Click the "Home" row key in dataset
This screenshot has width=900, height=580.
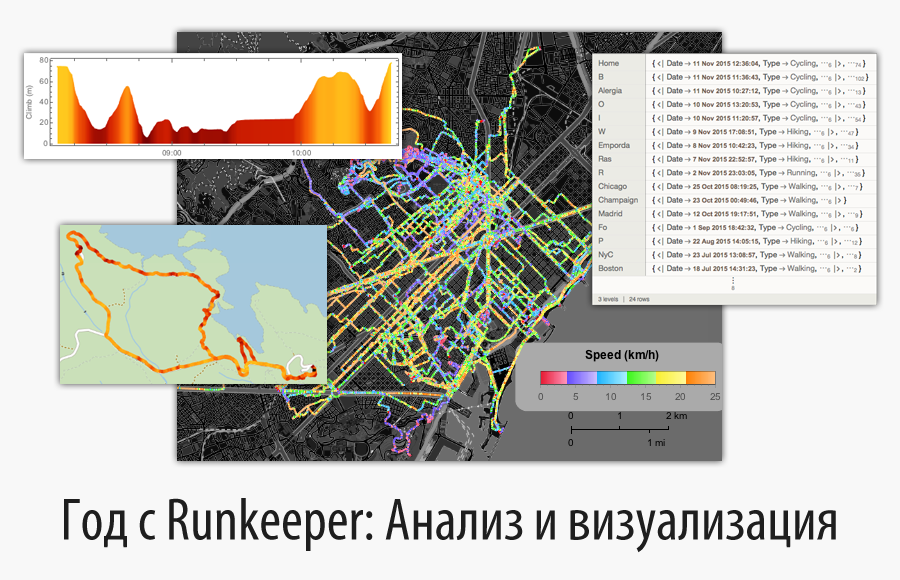608,63
